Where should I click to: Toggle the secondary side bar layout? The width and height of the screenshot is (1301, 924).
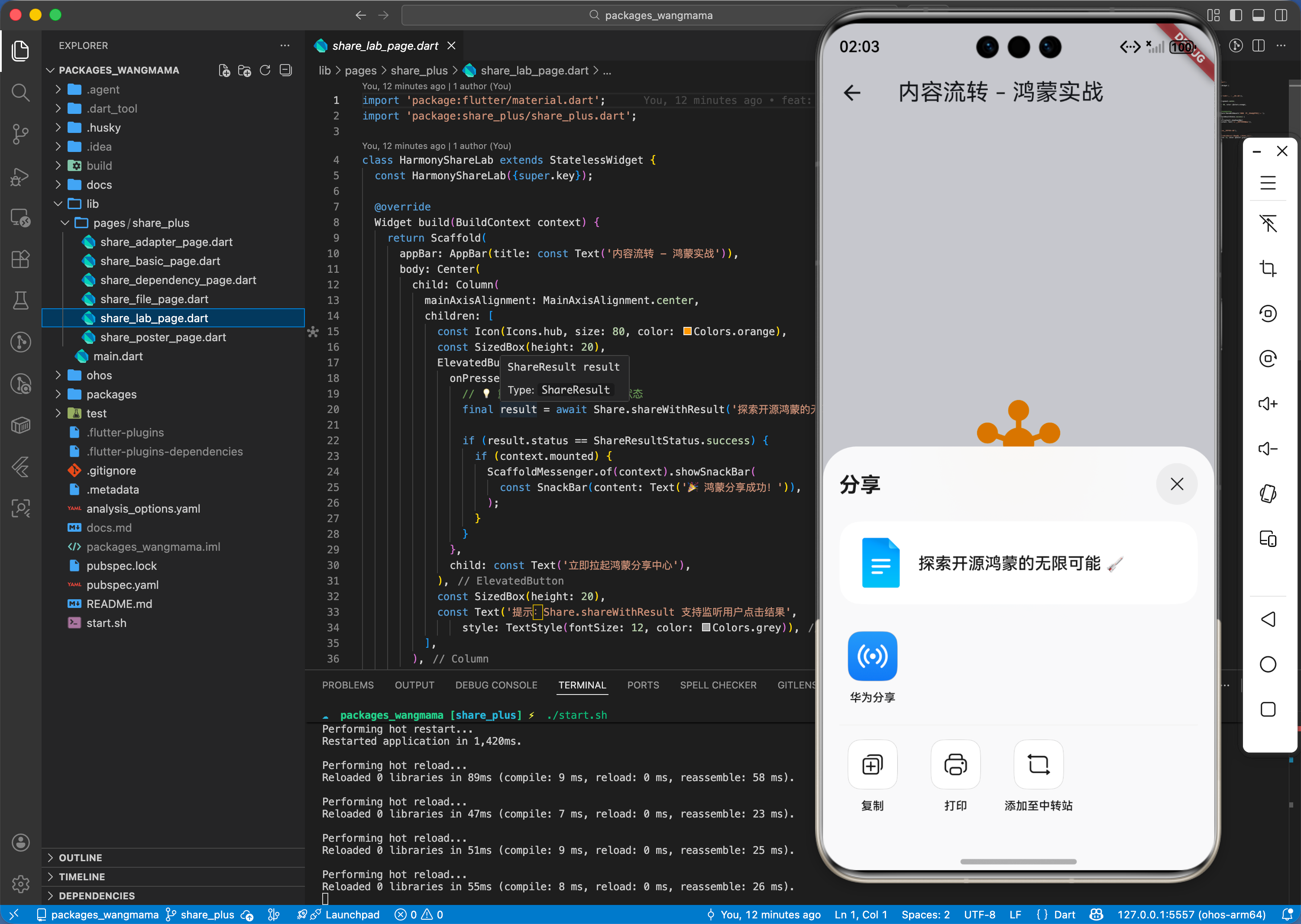tap(1281, 15)
